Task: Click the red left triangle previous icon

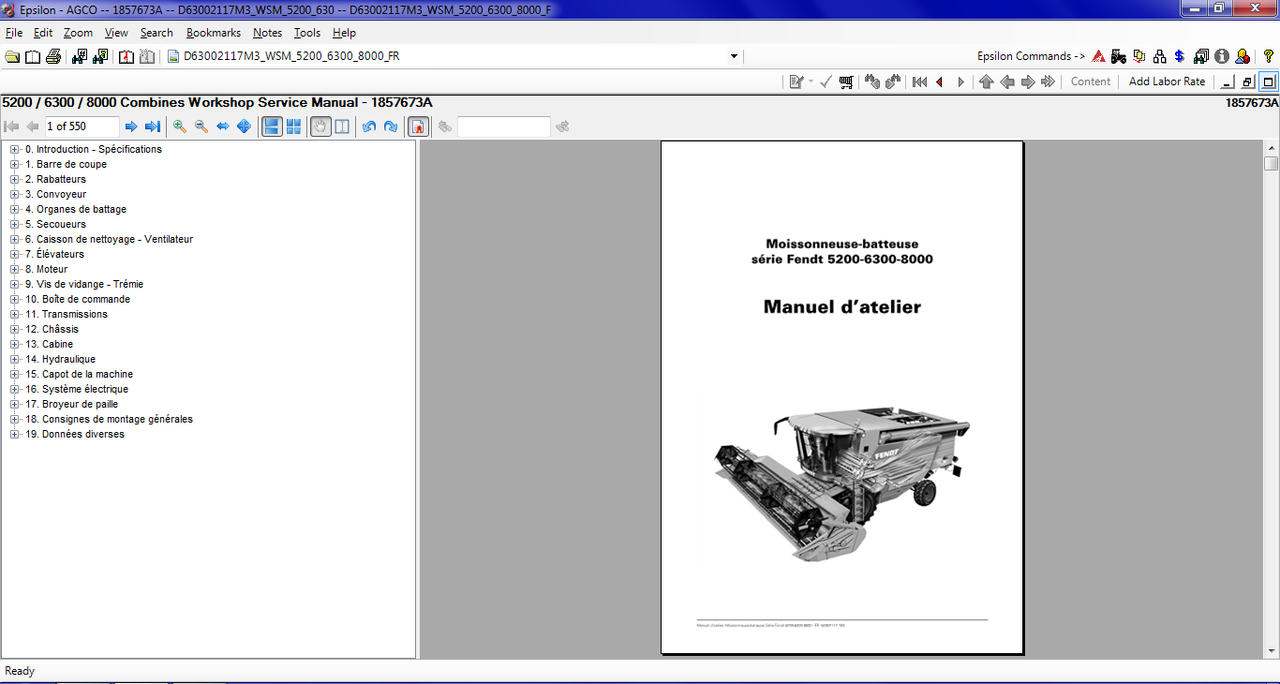Action: pos(940,82)
